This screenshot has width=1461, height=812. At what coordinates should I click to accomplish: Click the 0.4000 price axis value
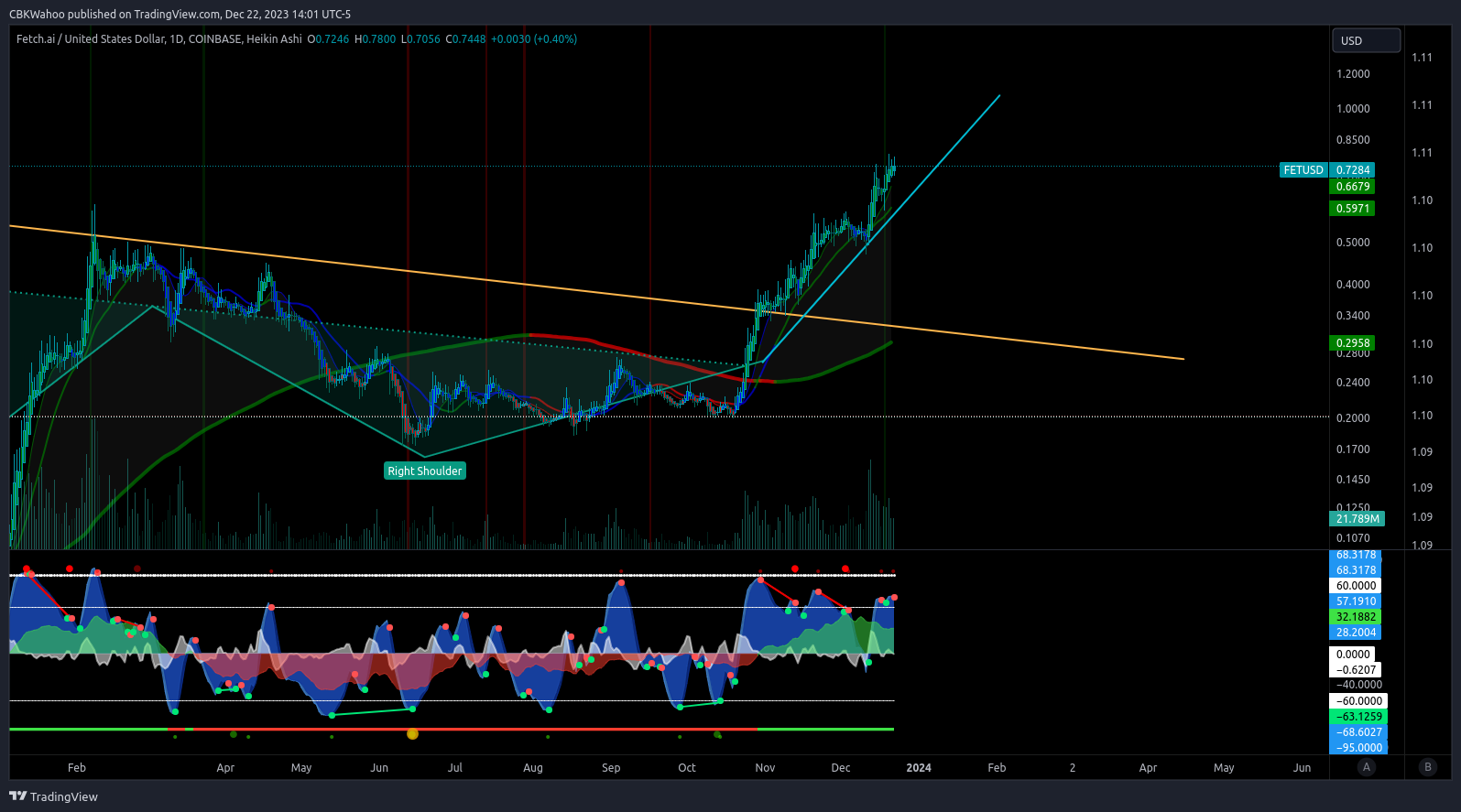point(1353,285)
